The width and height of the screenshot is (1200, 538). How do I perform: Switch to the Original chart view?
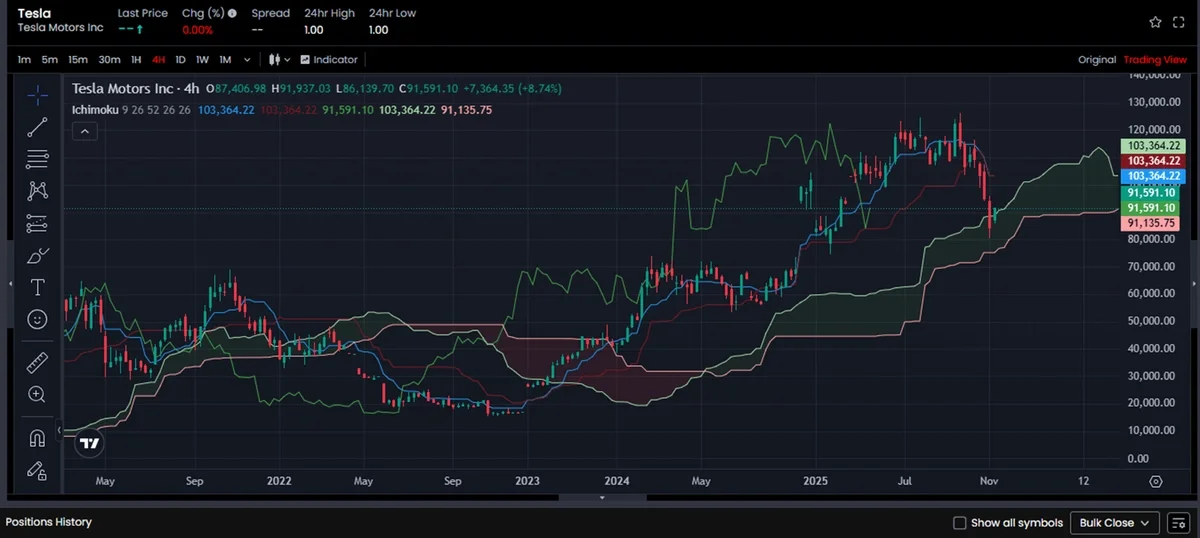(1096, 60)
